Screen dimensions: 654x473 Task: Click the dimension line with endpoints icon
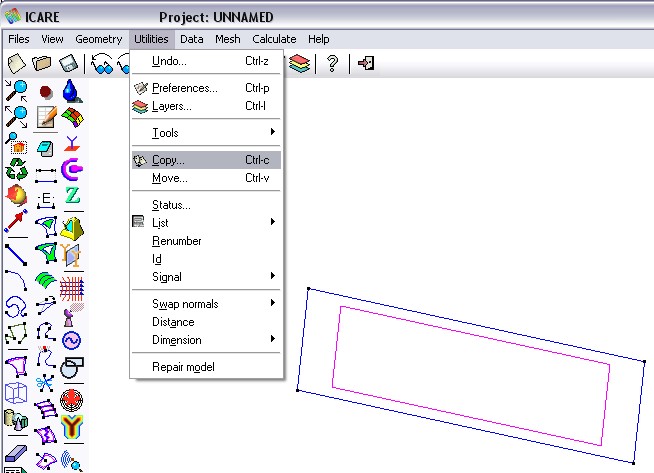point(46,176)
